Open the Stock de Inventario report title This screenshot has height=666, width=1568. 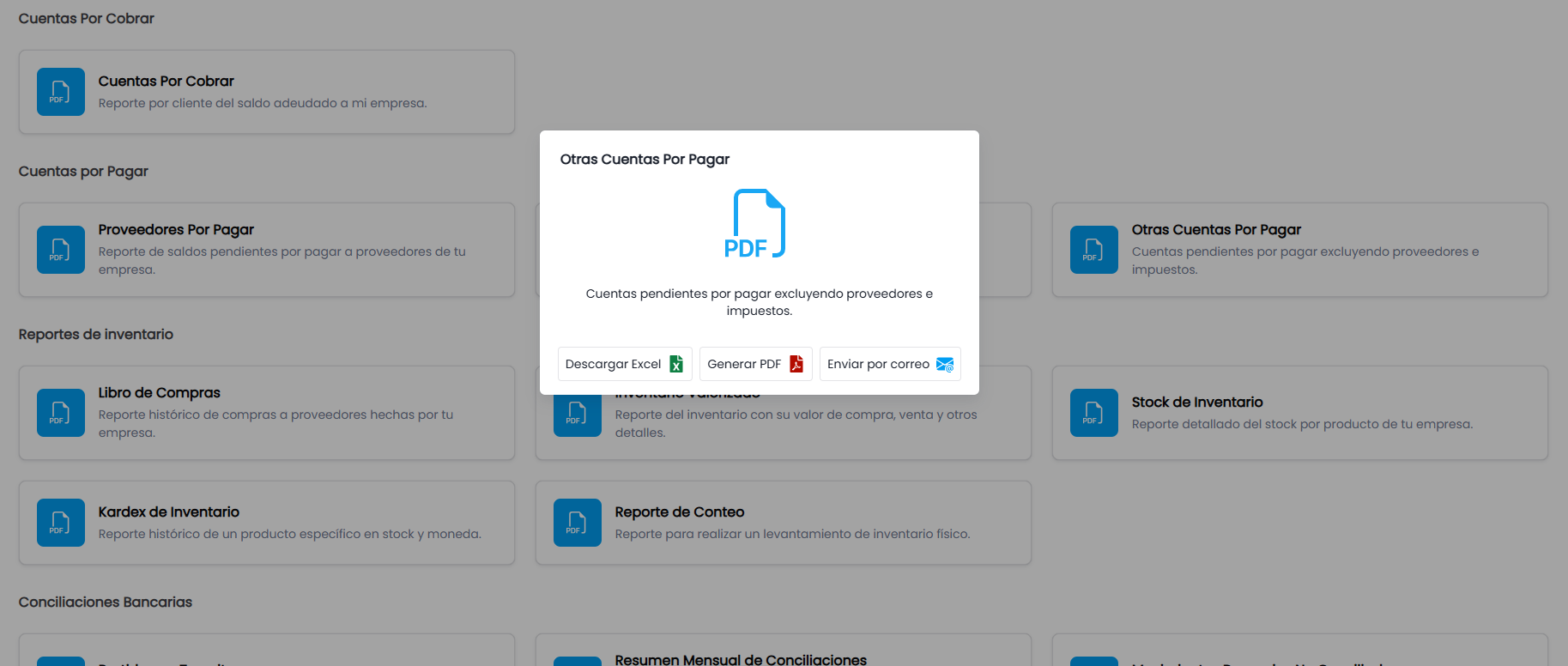[x=1197, y=402]
